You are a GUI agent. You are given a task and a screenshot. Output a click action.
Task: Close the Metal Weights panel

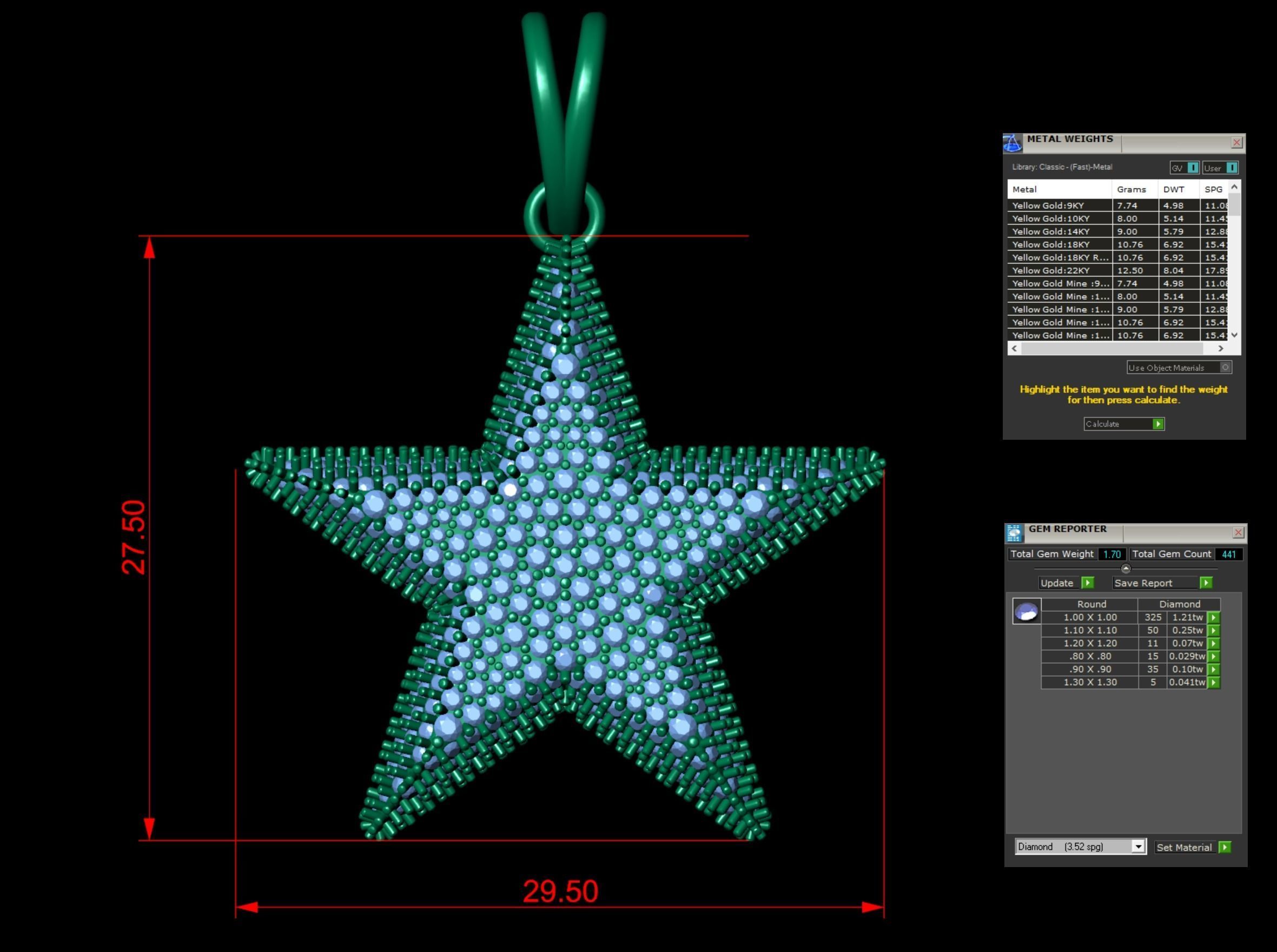(x=1236, y=142)
